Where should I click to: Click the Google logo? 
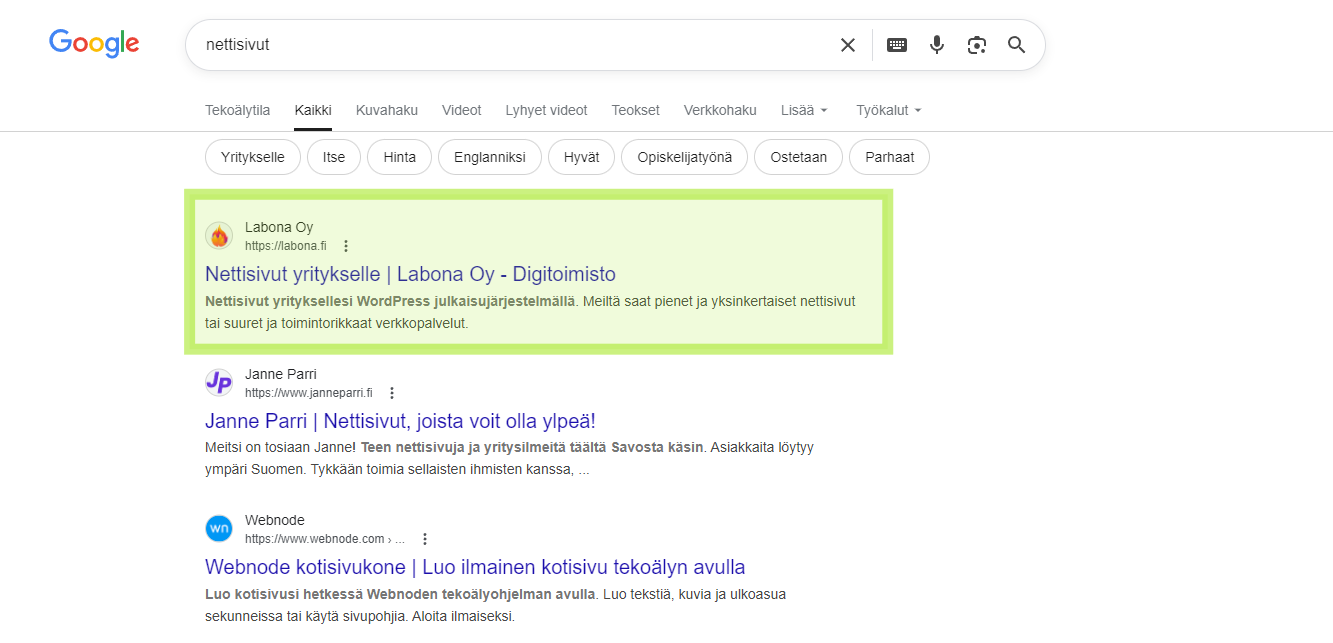pos(94,43)
